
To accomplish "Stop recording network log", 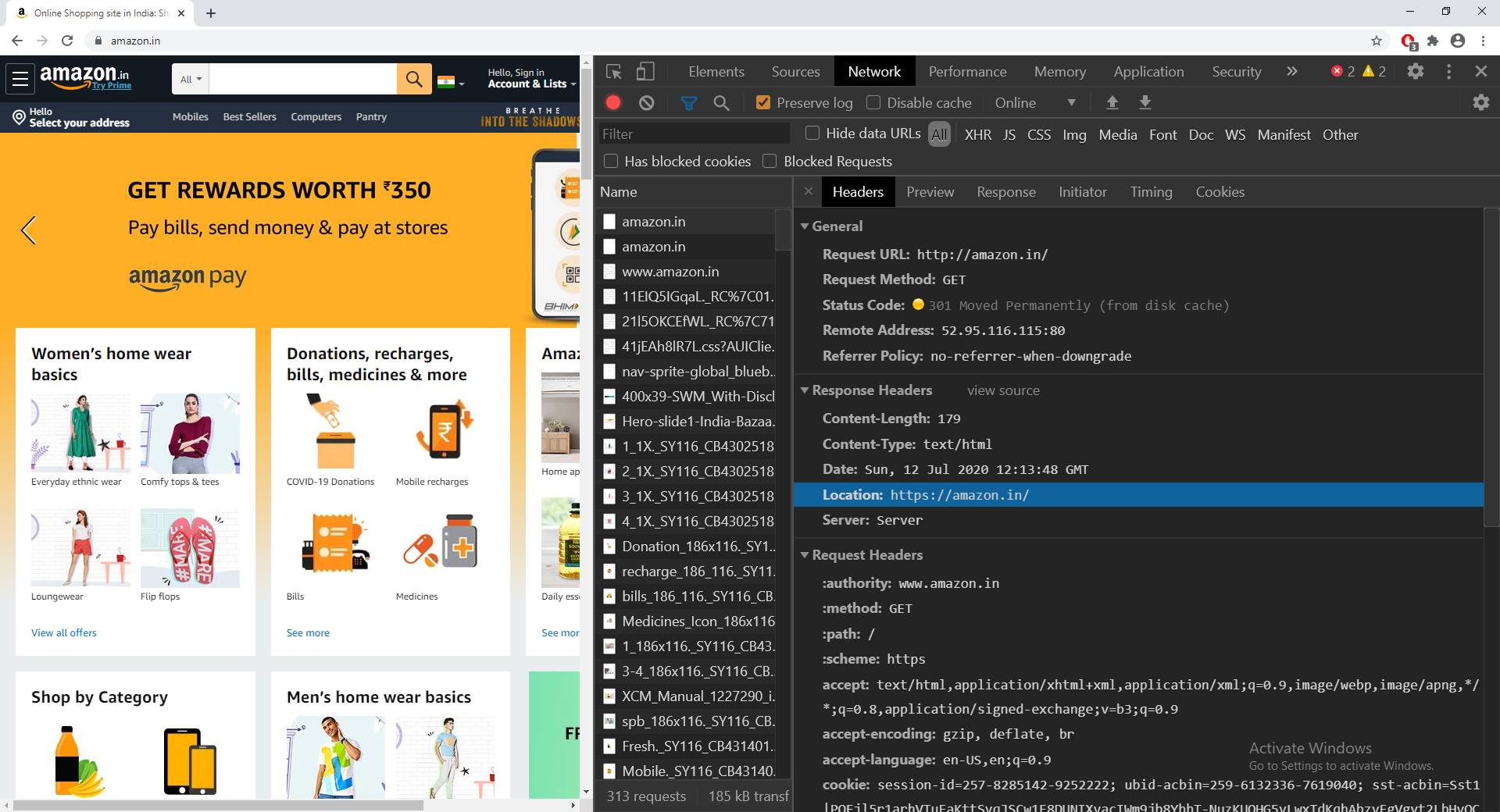I will point(613,102).
